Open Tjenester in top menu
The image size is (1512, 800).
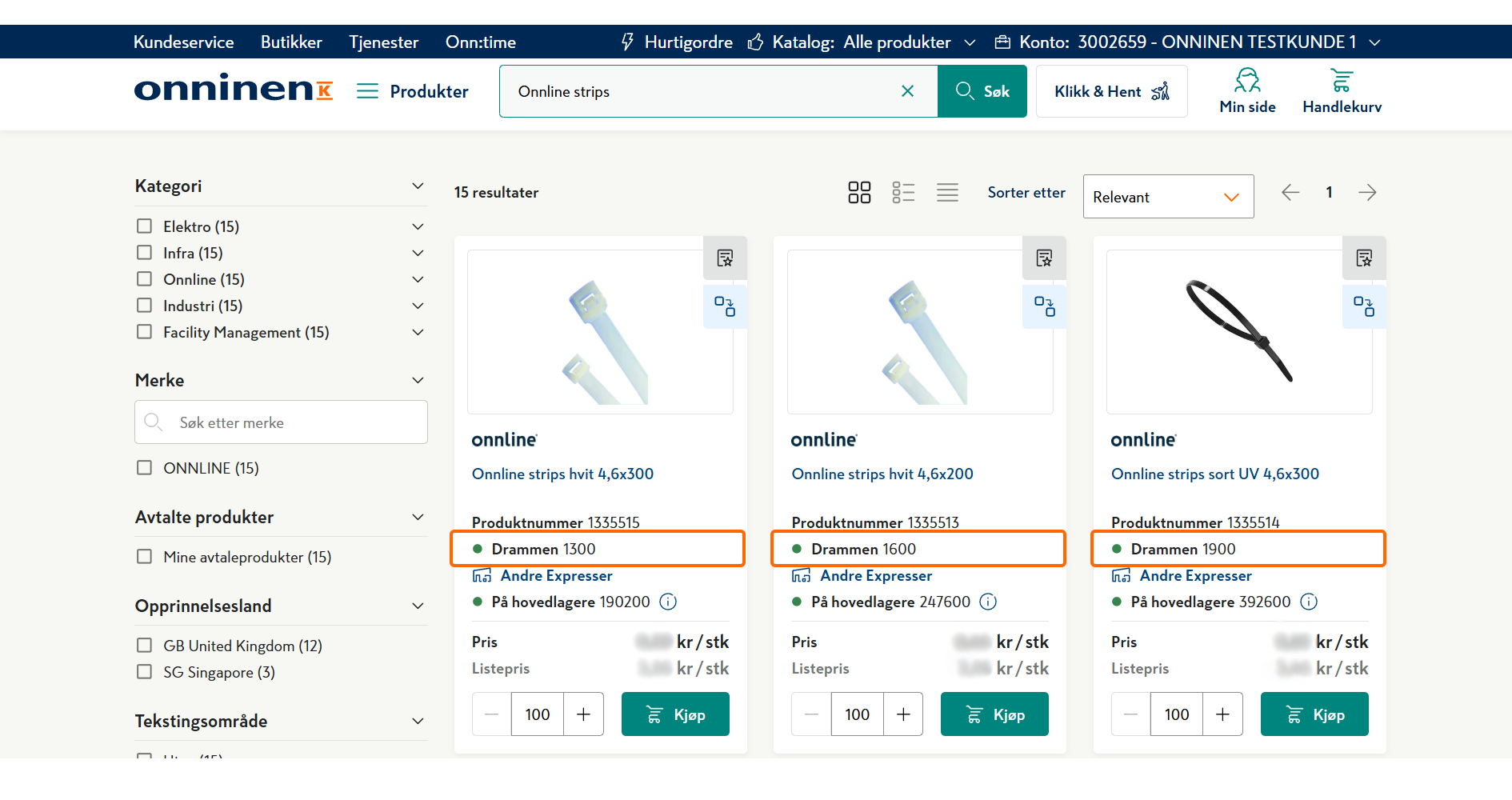pyautogui.click(x=384, y=42)
